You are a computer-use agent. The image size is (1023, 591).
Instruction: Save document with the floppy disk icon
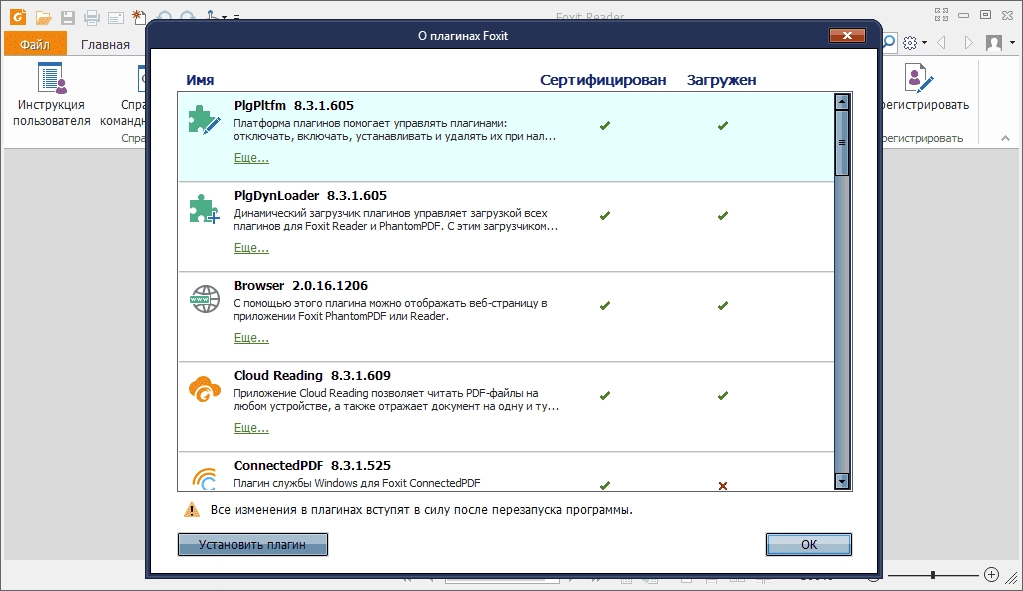(68, 18)
